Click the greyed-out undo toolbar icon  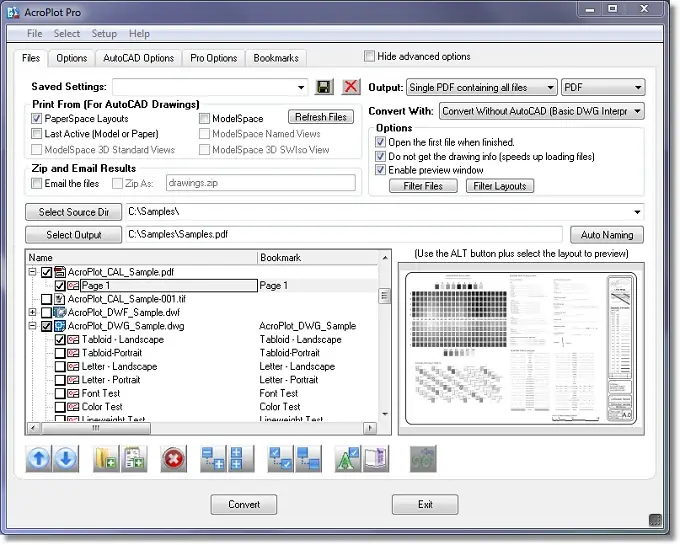[x=423, y=458]
